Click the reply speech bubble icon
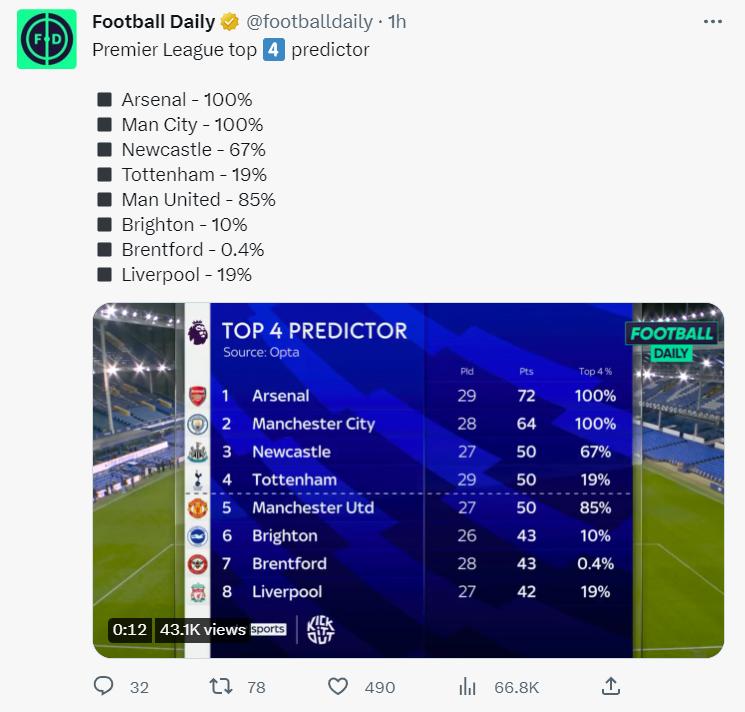745x712 pixels. (x=104, y=686)
